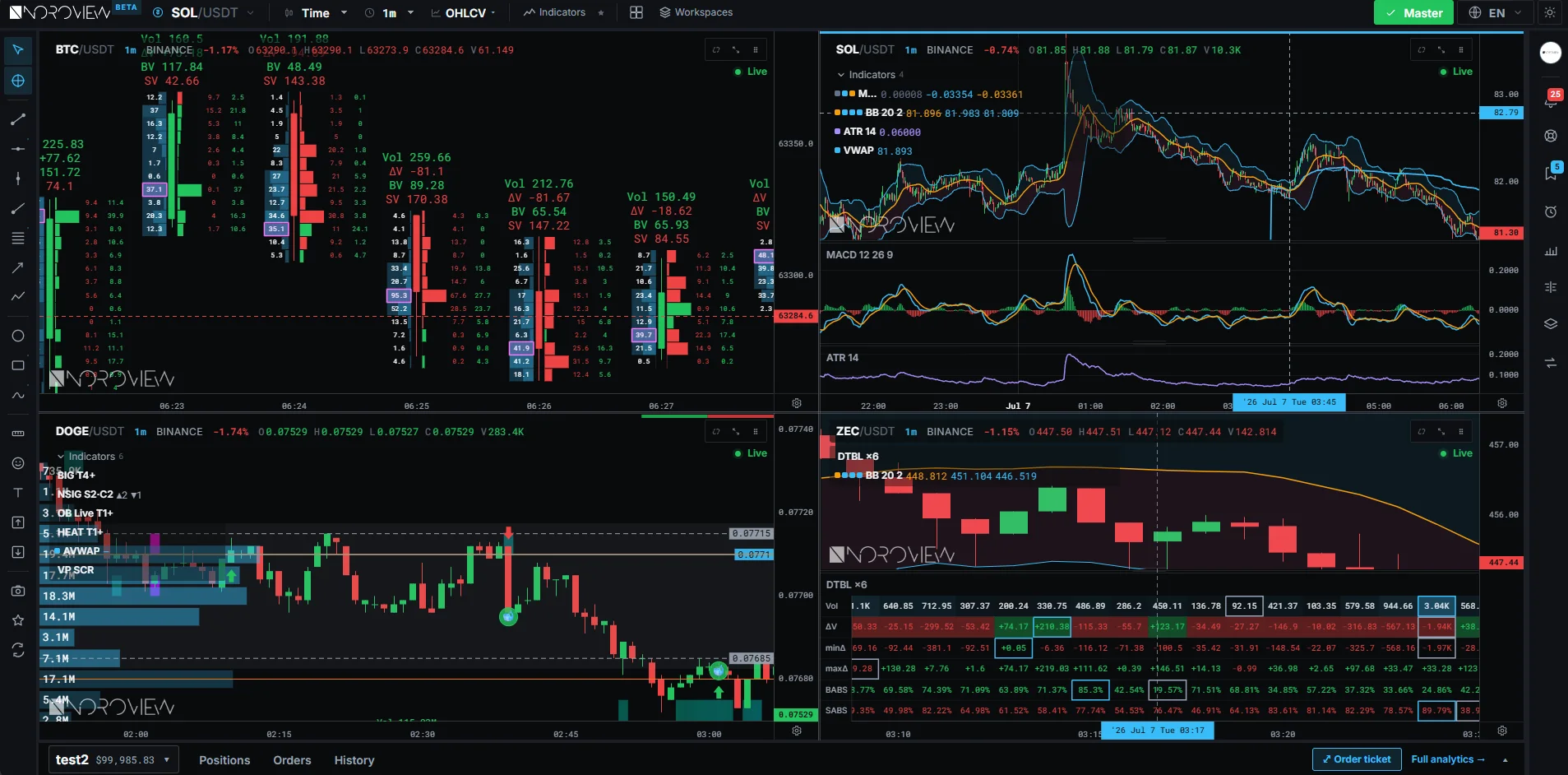Image resolution: width=1568 pixels, height=775 pixels.
Task: Open the layers panel in right sidebar
Action: click(x=1551, y=323)
